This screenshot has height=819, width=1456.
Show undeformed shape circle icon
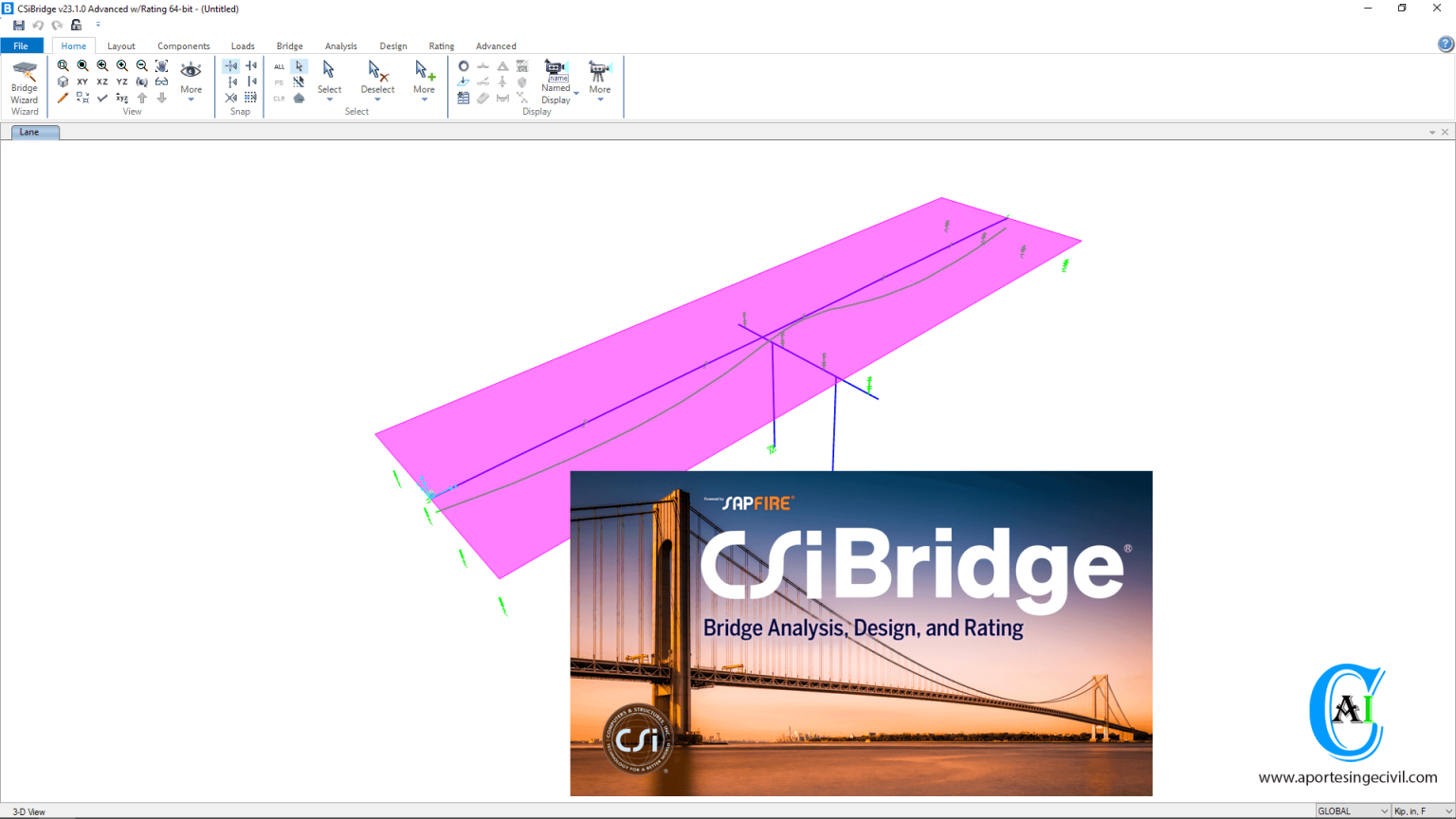pyautogui.click(x=464, y=65)
